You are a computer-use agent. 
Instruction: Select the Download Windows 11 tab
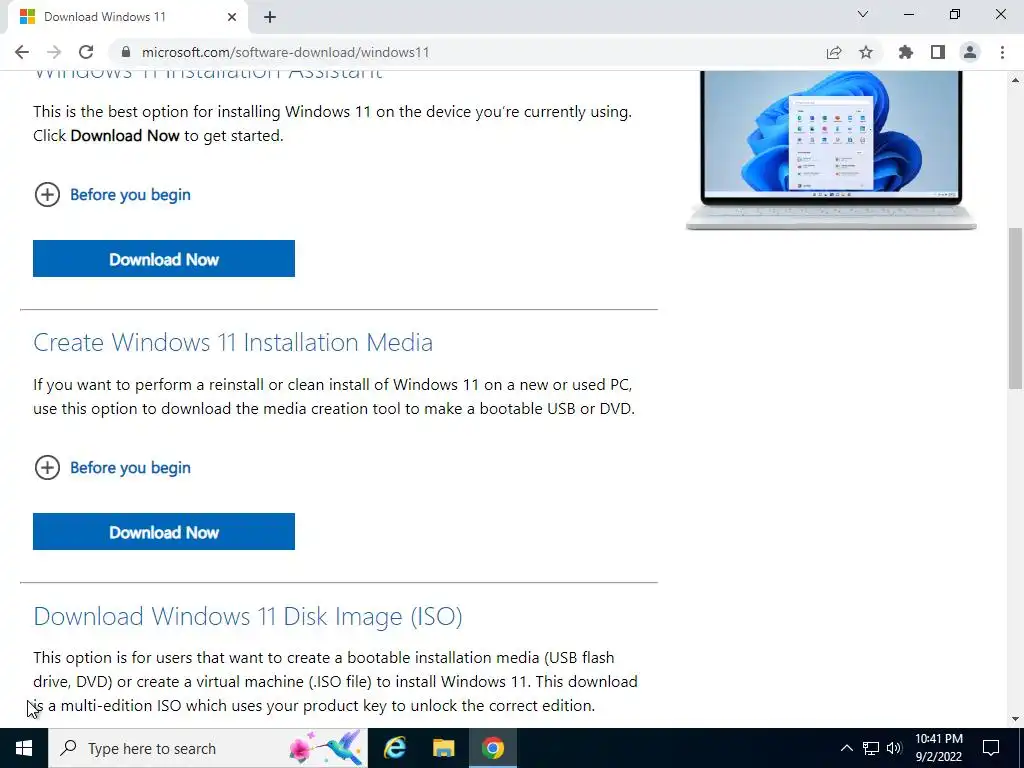coord(127,17)
